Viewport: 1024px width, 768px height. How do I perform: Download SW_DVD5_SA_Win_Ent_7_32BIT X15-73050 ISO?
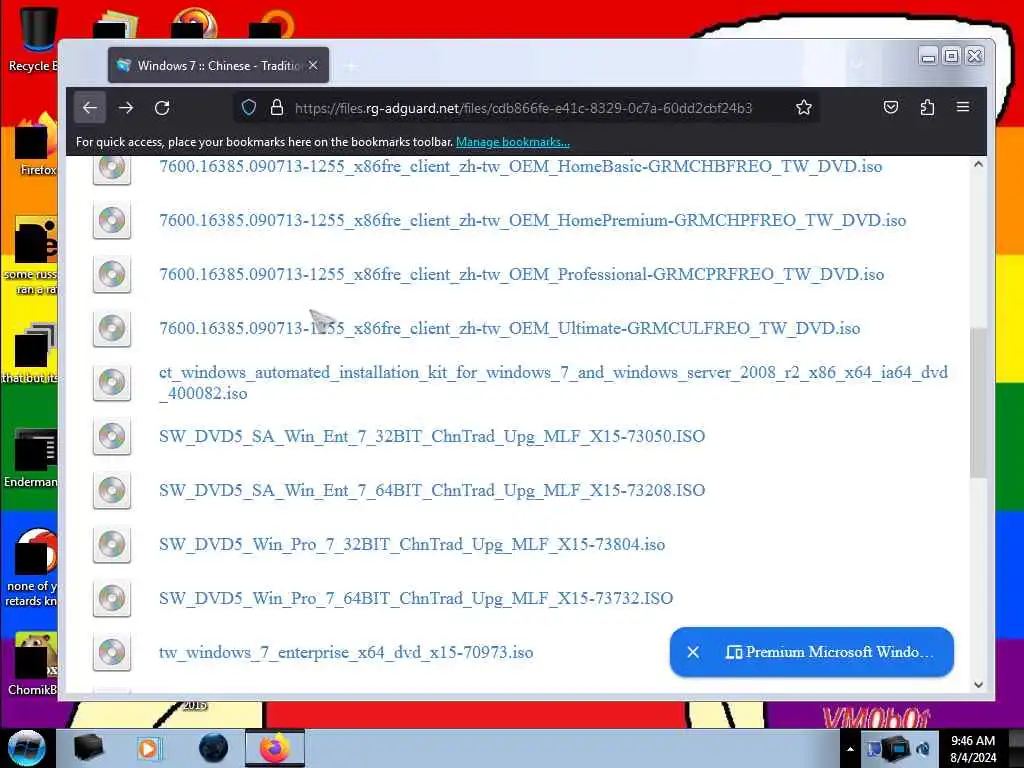point(432,436)
